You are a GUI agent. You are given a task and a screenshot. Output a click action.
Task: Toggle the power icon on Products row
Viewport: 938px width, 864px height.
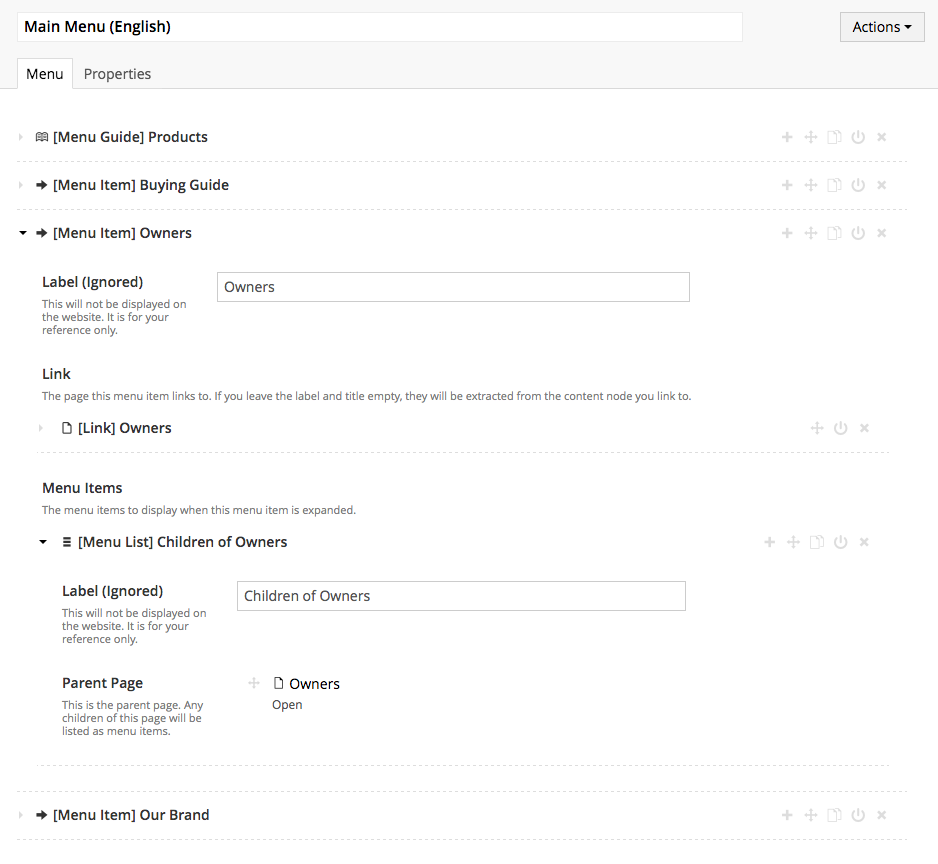point(858,137)
